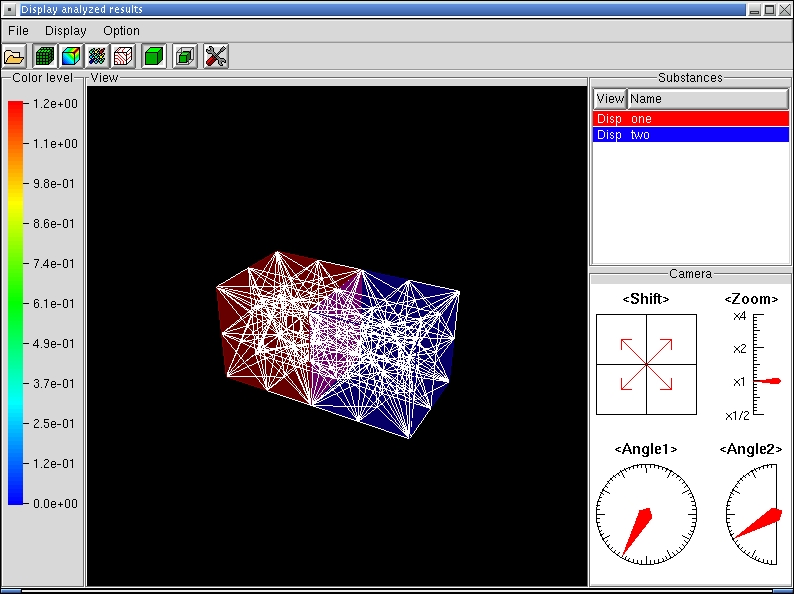Click the Angle1 dial needle
The height and width of the screenshot is (594, 794).
point(638,530)
